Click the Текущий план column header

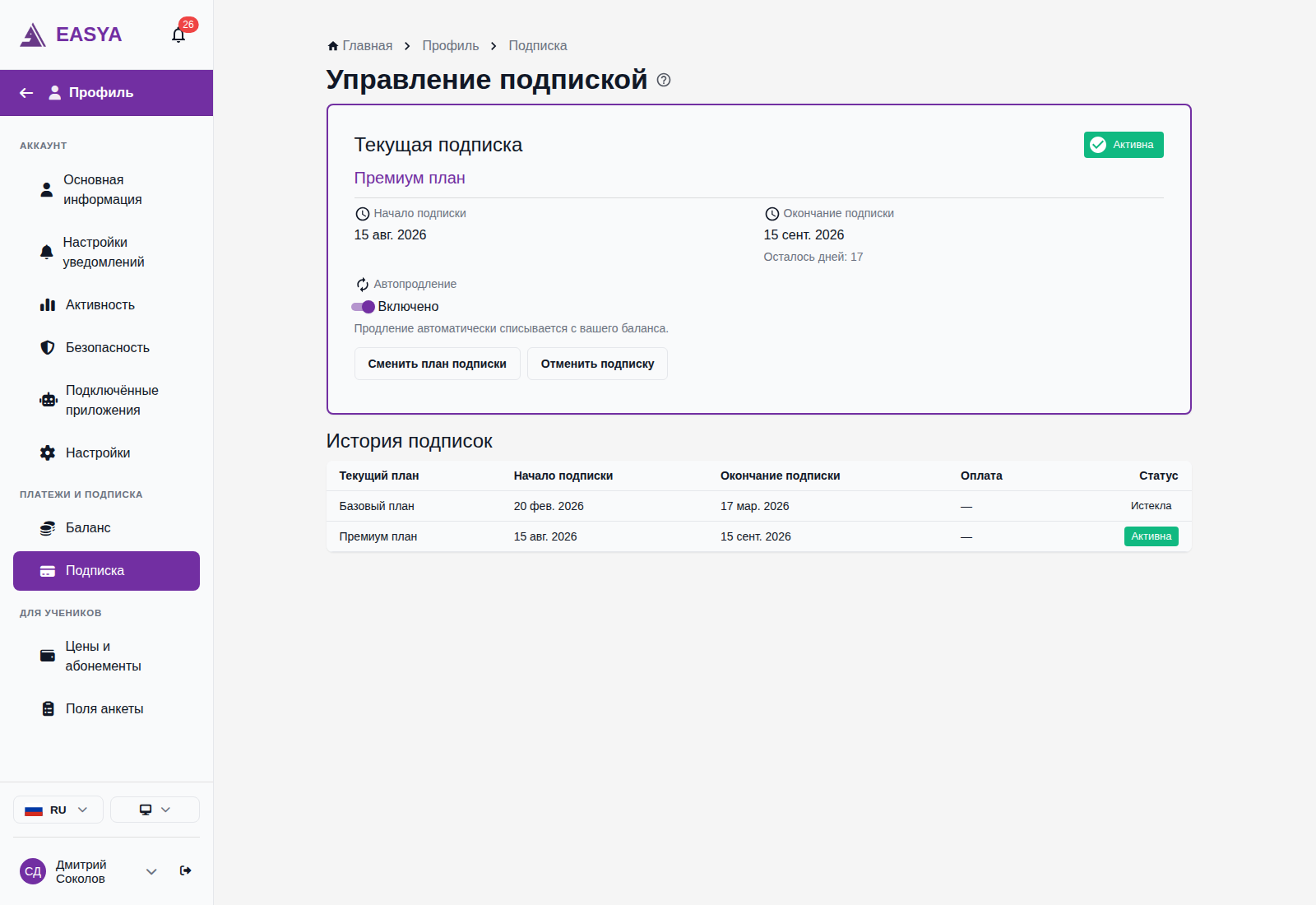(x=379, y=476)
